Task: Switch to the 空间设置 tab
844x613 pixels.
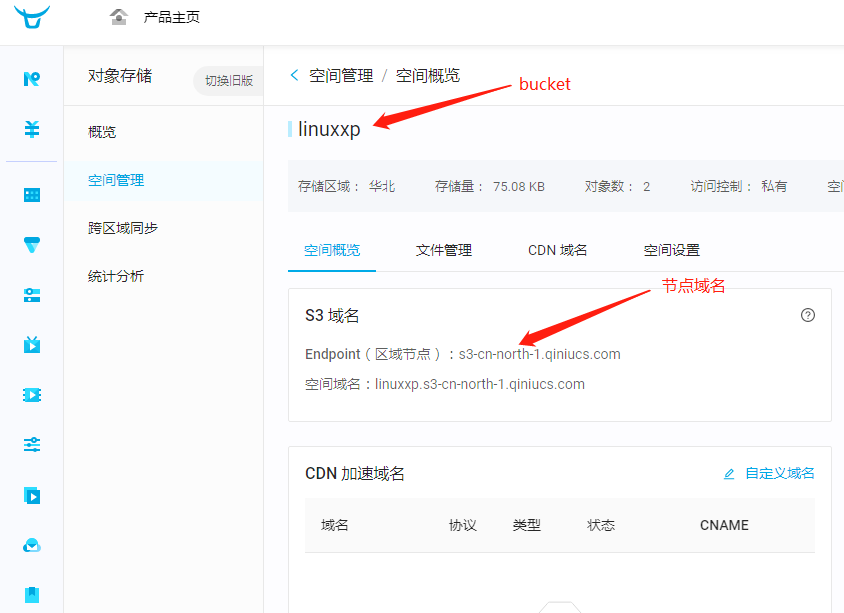Action: (x=672, y=250)
